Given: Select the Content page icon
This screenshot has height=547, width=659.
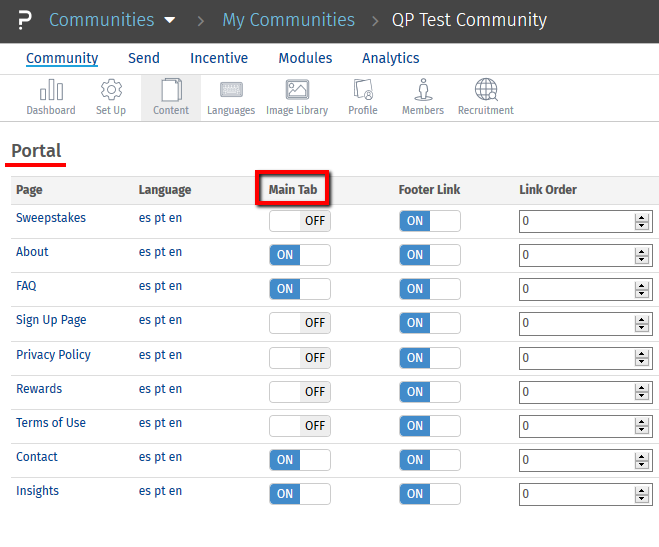Looking at the screenshot, I should (171, 97).
